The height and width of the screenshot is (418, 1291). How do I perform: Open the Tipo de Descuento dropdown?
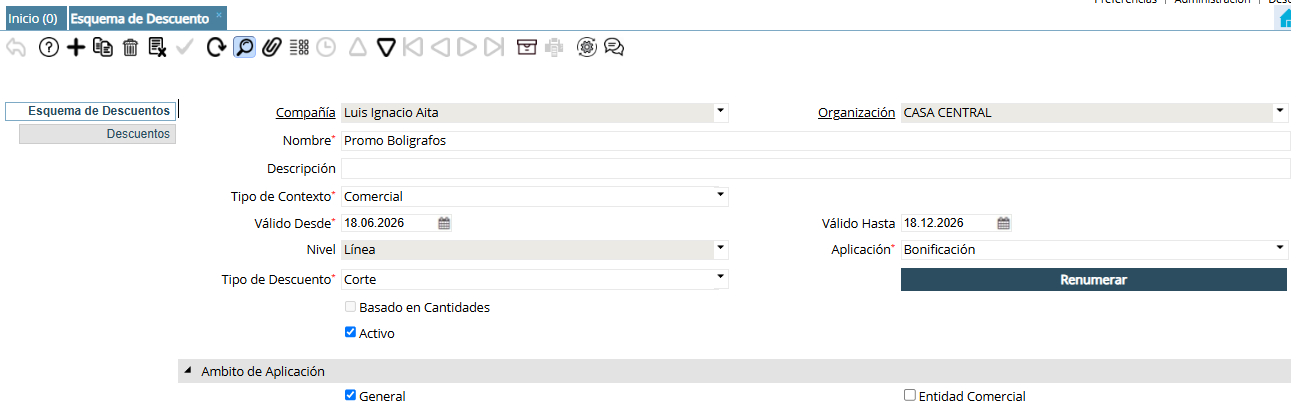[x=720, y=279]
